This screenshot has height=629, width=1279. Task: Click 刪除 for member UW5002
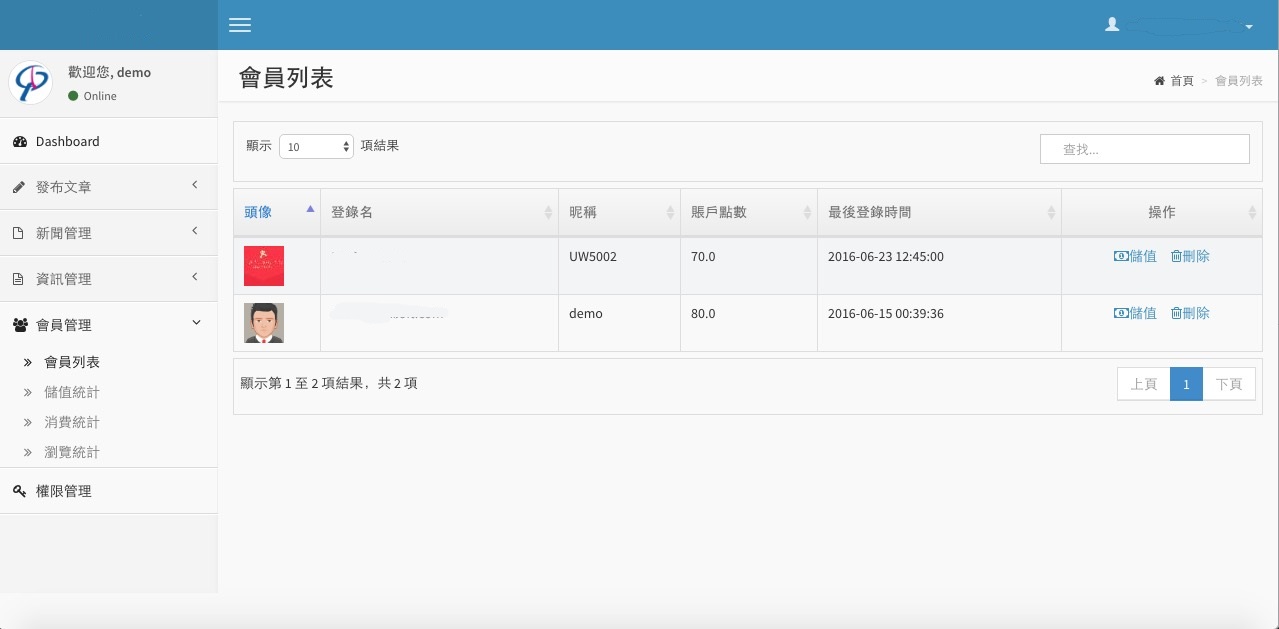(1190, 256)
